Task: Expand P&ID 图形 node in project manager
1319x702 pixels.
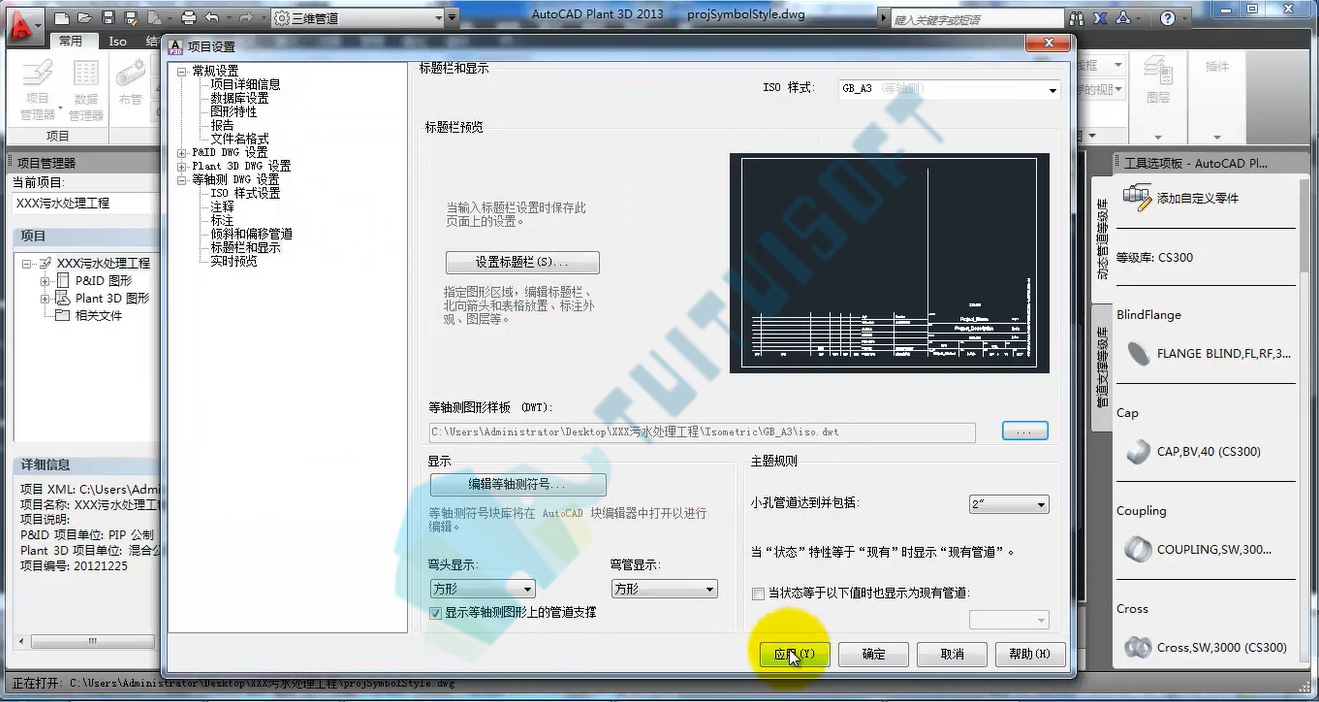Action: click(x=44, y=281)
